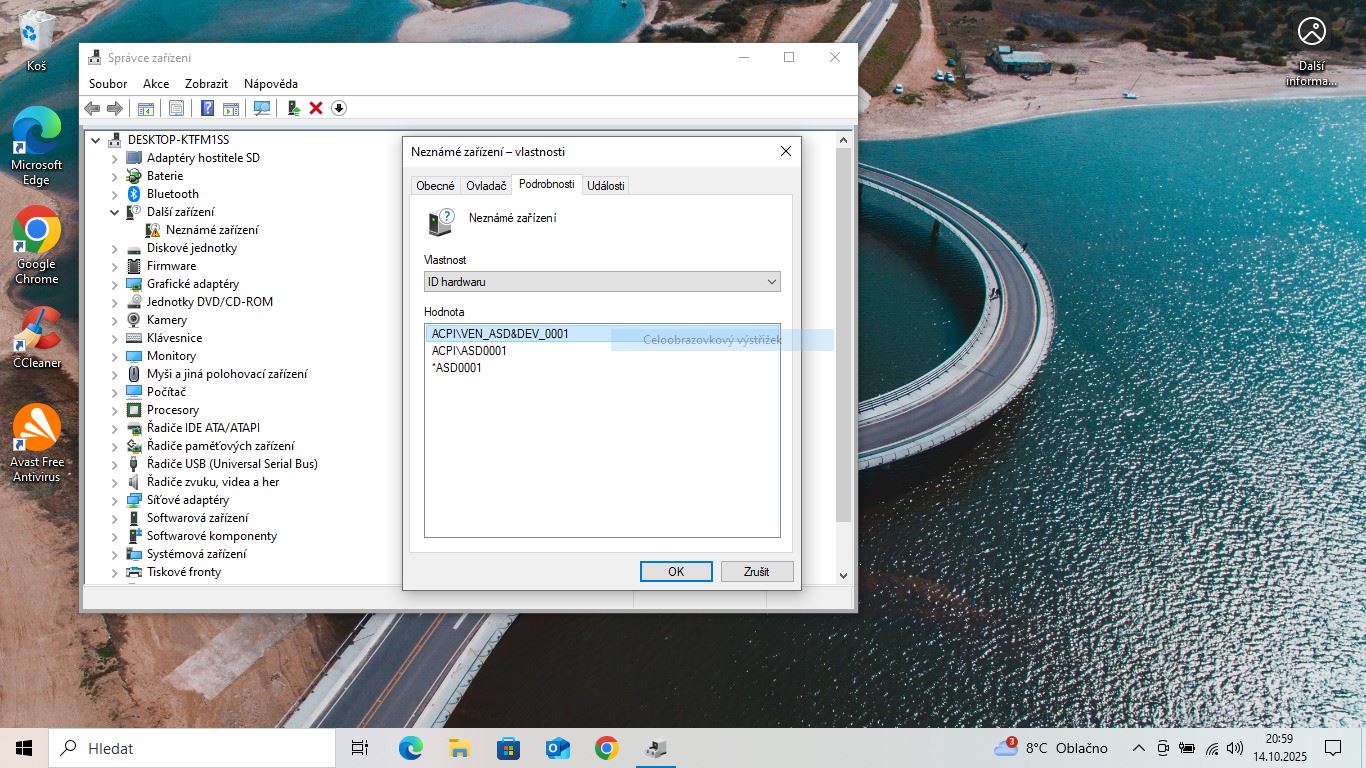Disable device with the down-arrow icon
Image resolution: width=1366 pixels, height=768 pixels.
tap(339, 108)
